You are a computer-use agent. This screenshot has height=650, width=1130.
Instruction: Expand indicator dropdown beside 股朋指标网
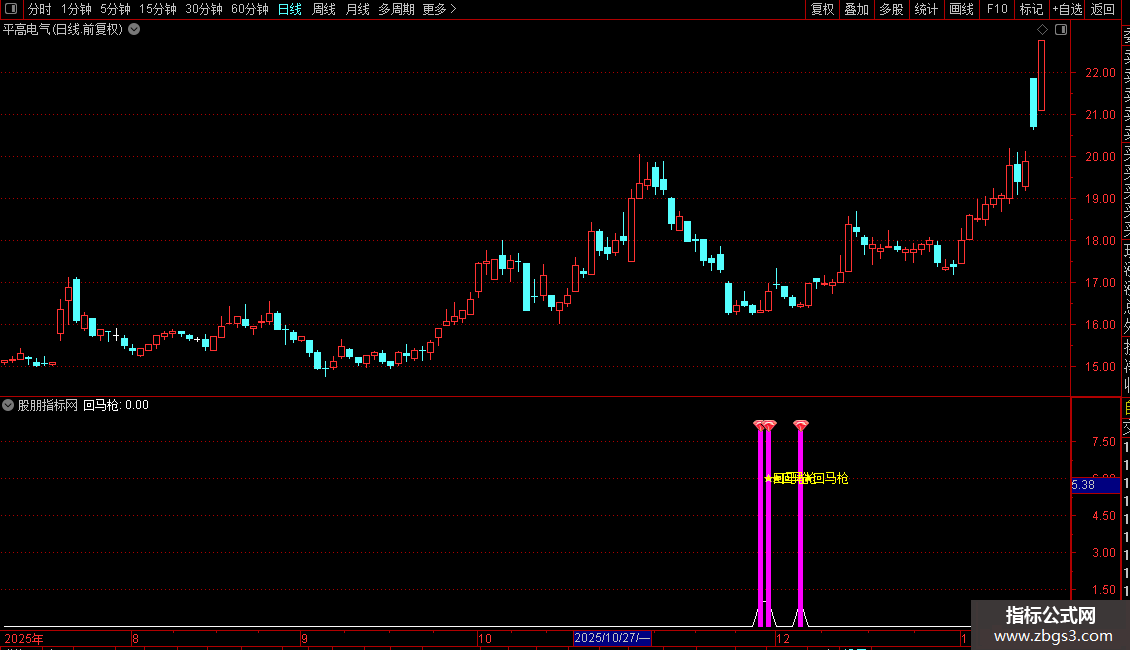click(8, 405)
